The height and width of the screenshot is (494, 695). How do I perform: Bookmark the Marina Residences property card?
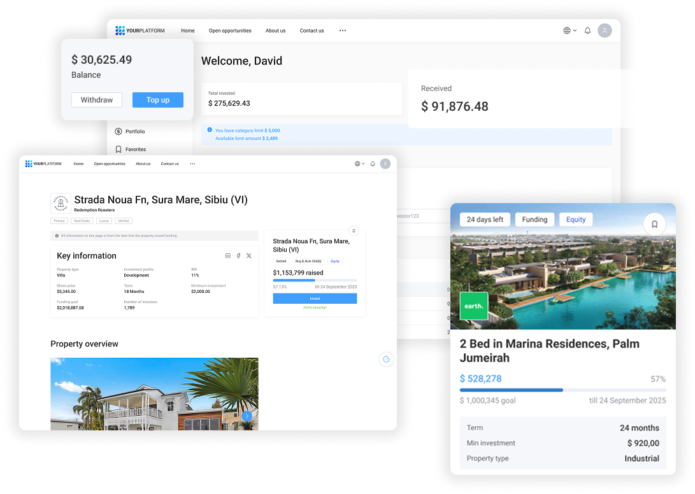coord(654,224)
